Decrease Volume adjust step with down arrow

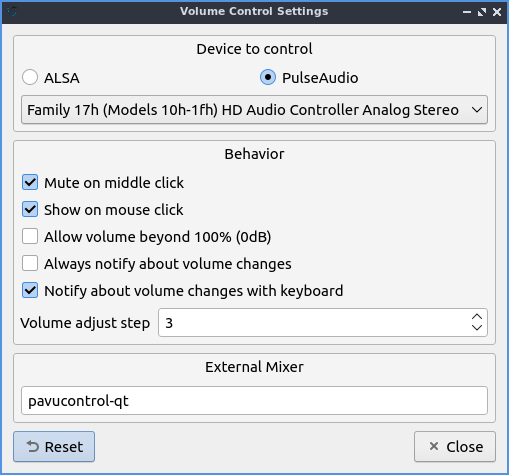[x=477, y=328]
